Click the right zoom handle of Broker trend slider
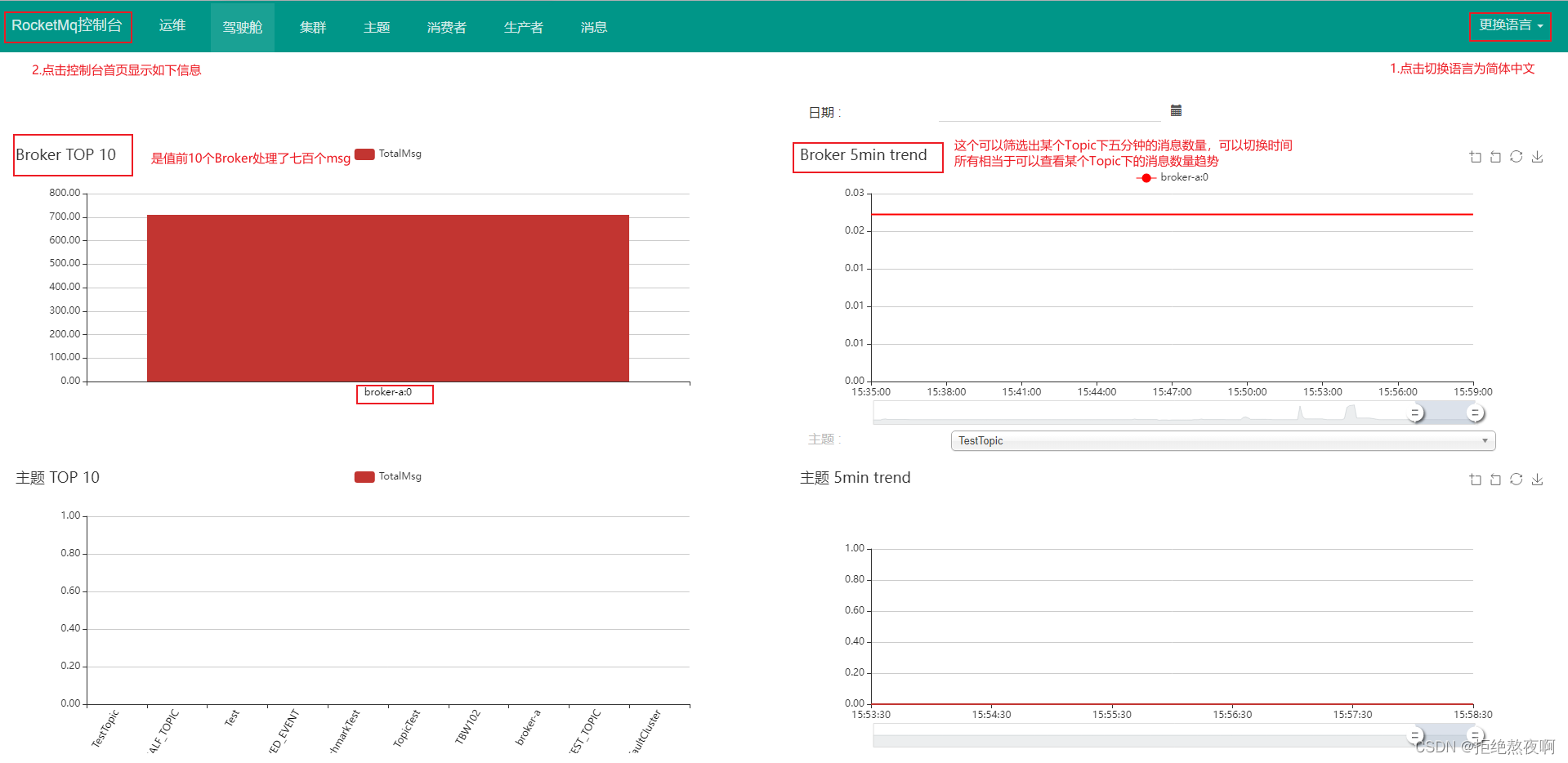Viewport: 1568px width, 763px height. pos(1475,413)
